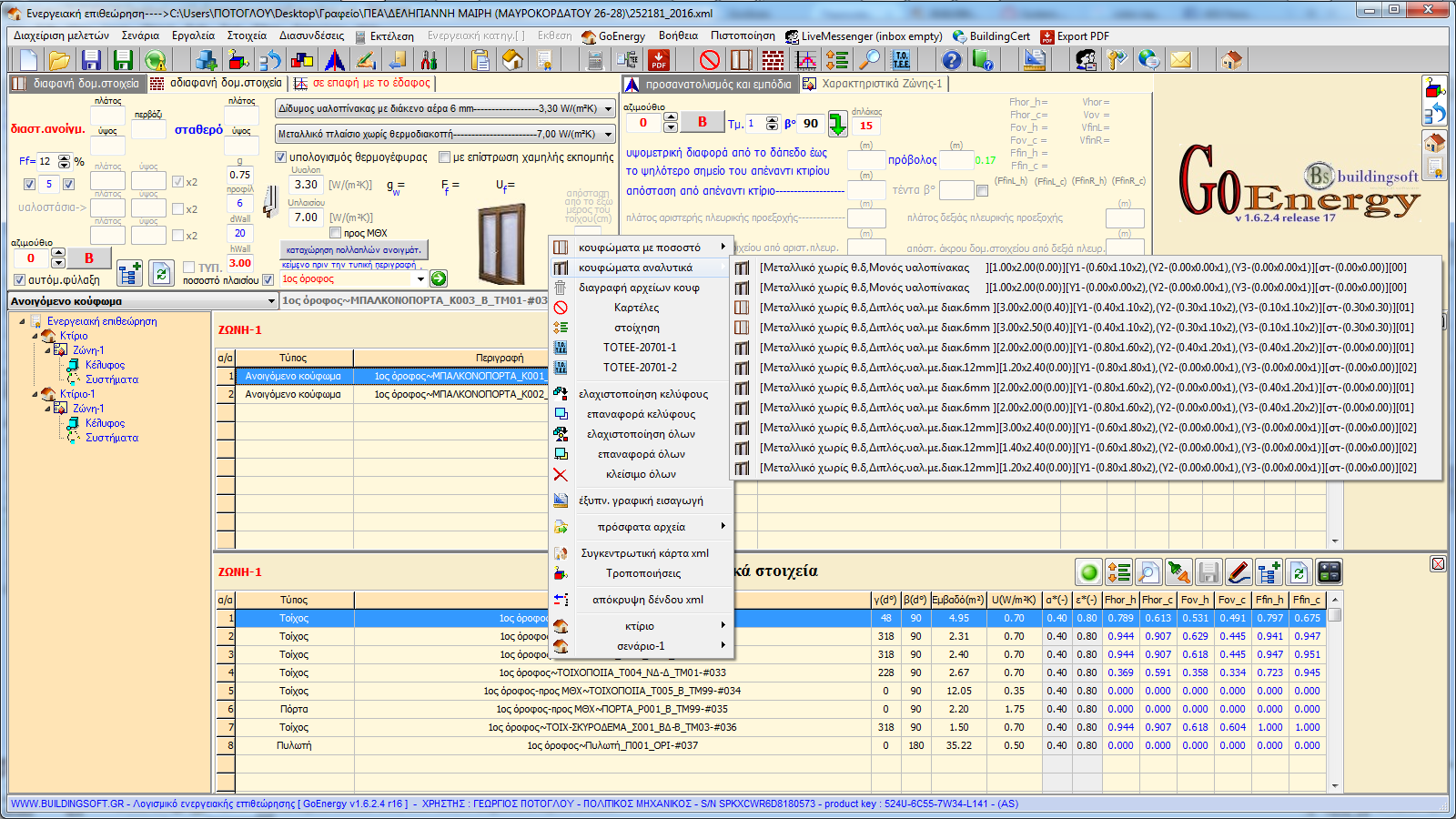1456x819 pixels.
Task: Open the Δίδυμος υαλοπίνακας glazing type dropdown
Action: pos(608,108)
